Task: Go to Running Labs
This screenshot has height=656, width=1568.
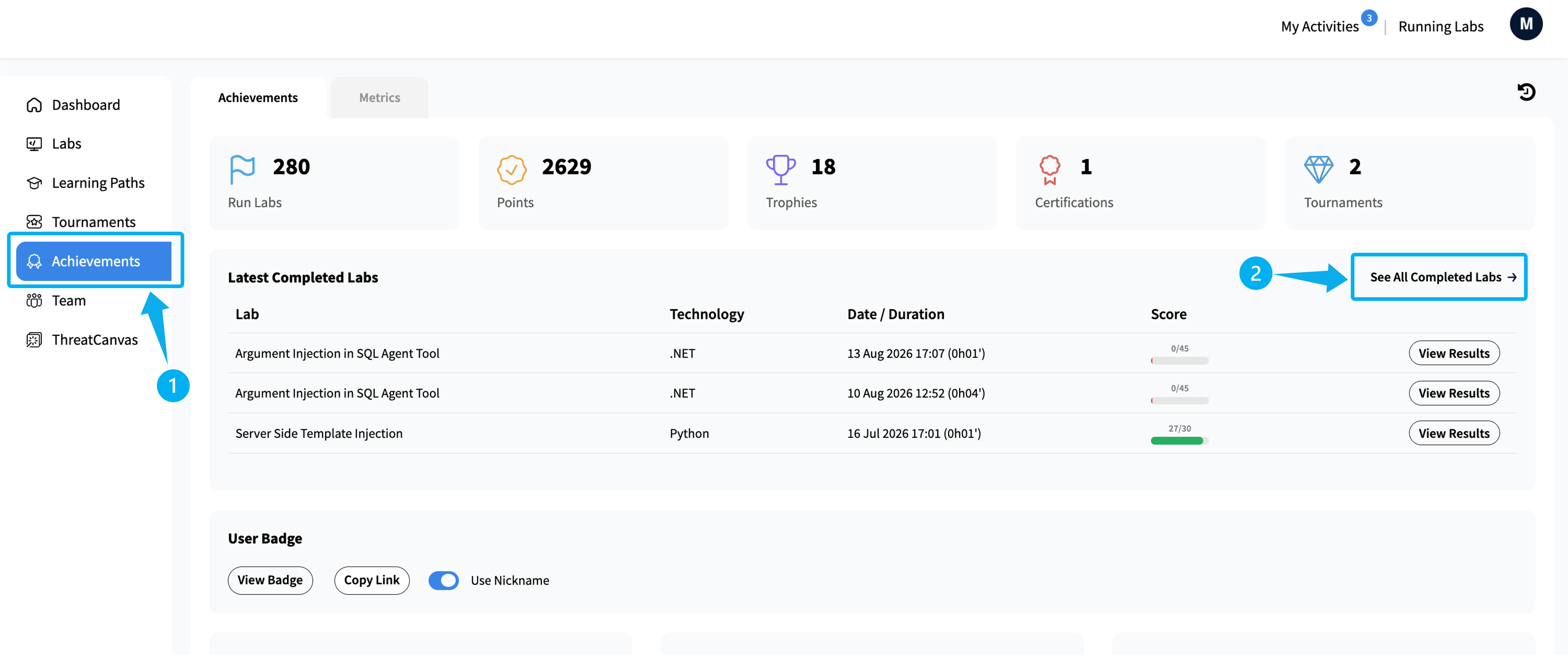Action: (x=1440, y=26)
